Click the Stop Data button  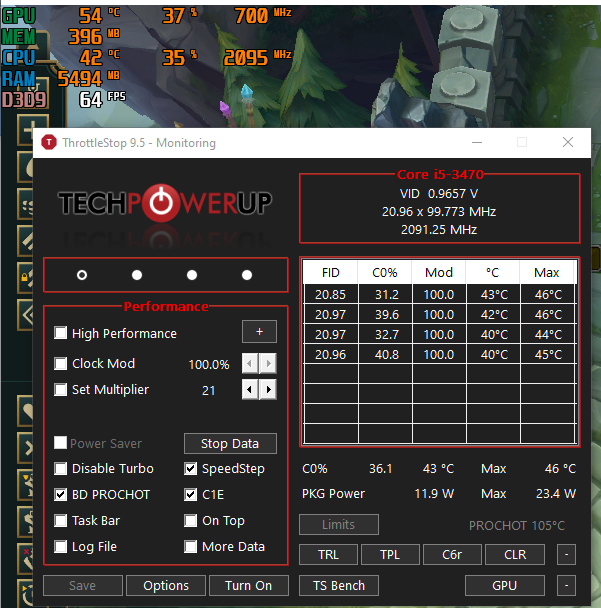(230, 443)
